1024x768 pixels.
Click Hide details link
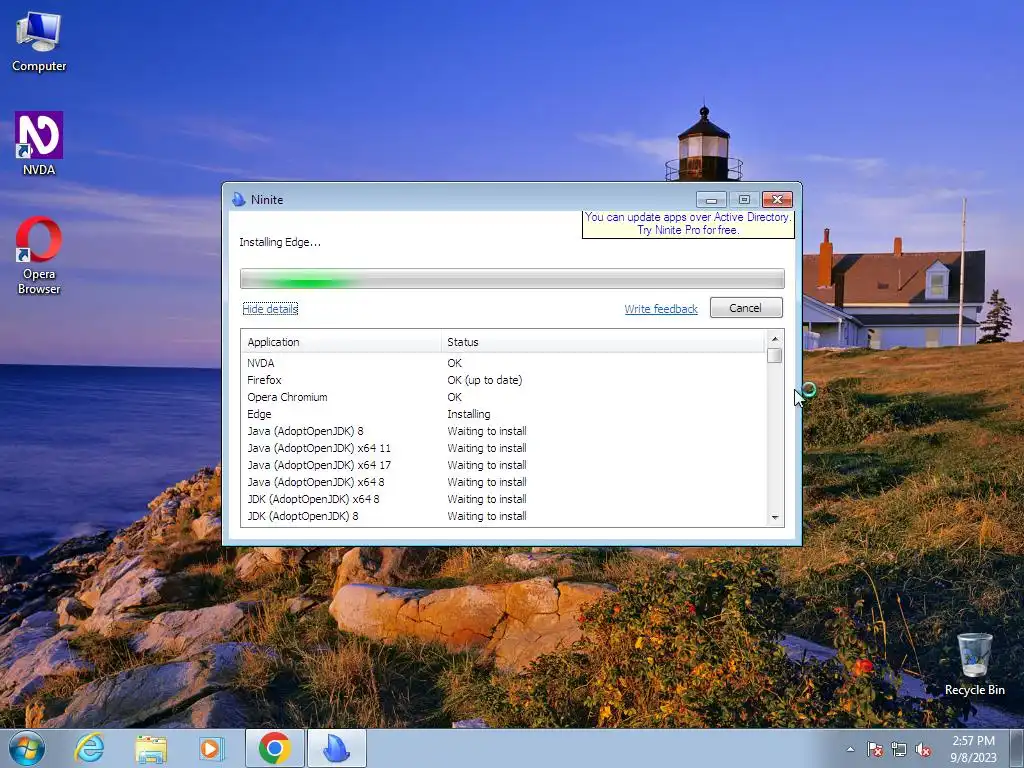point(270,308)
